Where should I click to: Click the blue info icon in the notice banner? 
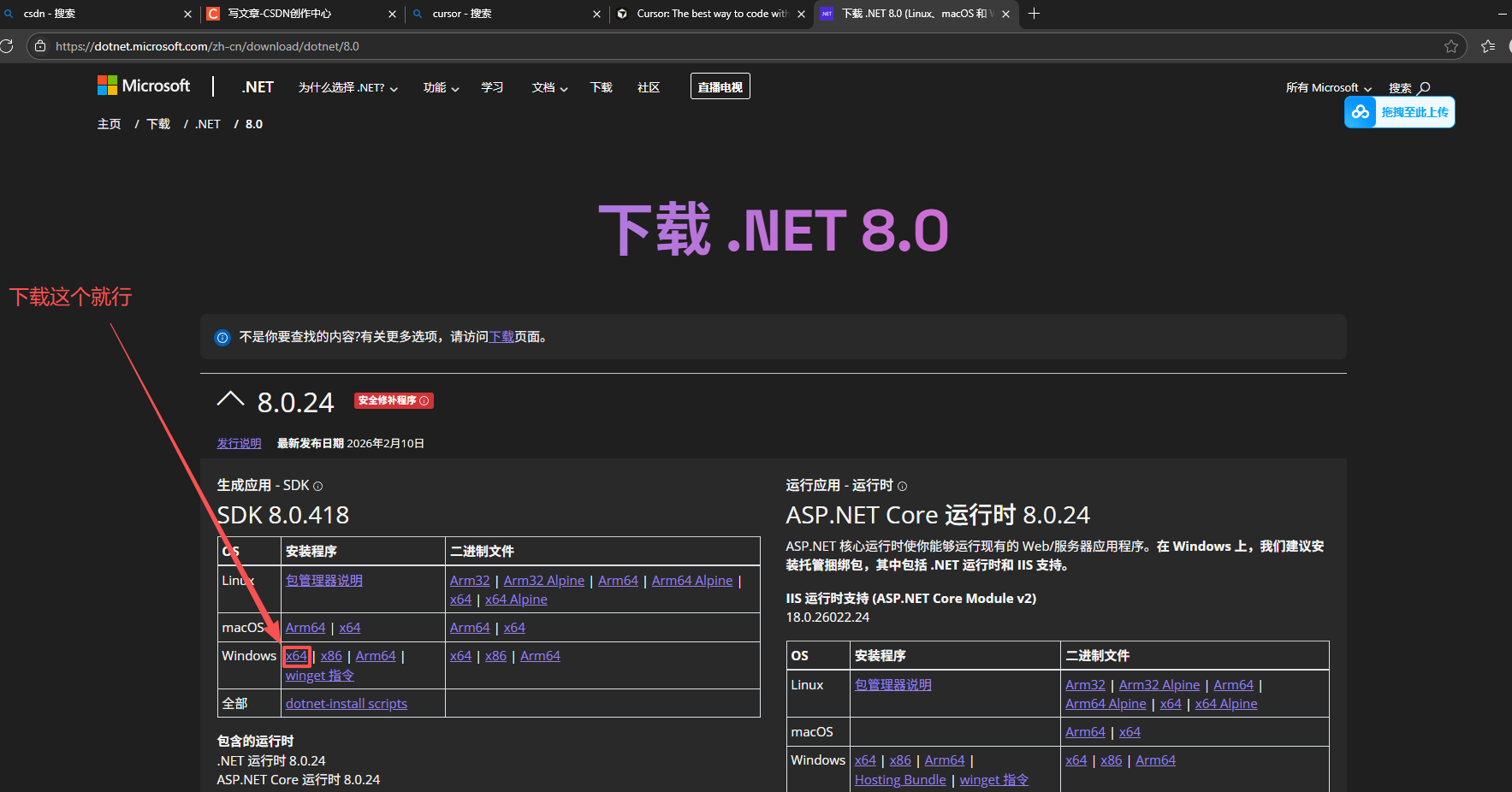[x=222, y=337]
